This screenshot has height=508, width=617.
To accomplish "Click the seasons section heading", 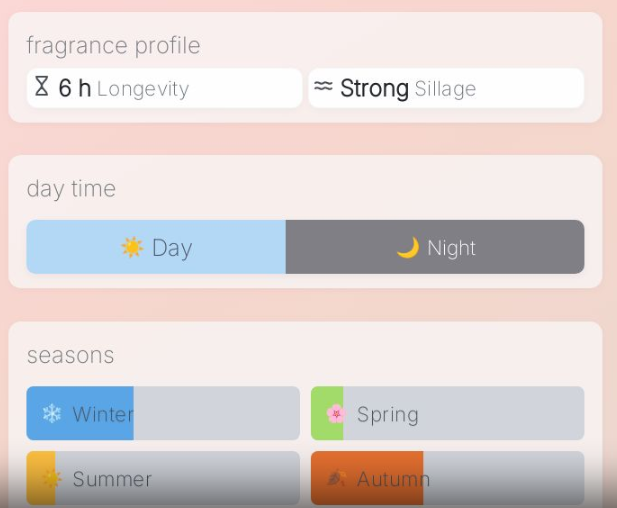I will click(x=70, y=355).
